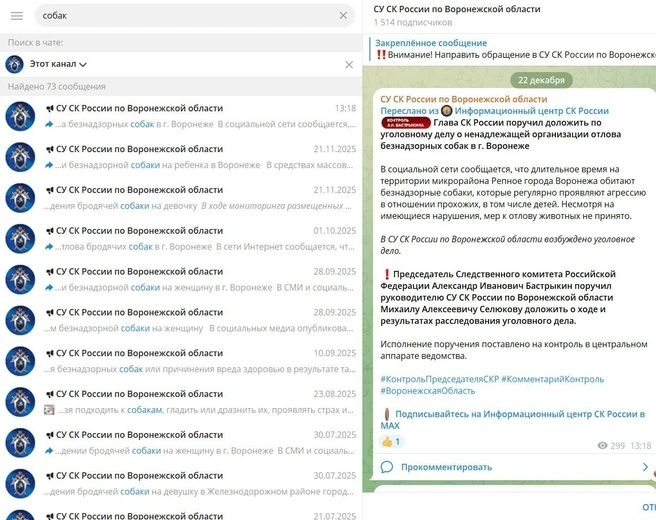Screen dimensions: 656x520
Task: Open channel name in message header
Action: pos(464,99)
